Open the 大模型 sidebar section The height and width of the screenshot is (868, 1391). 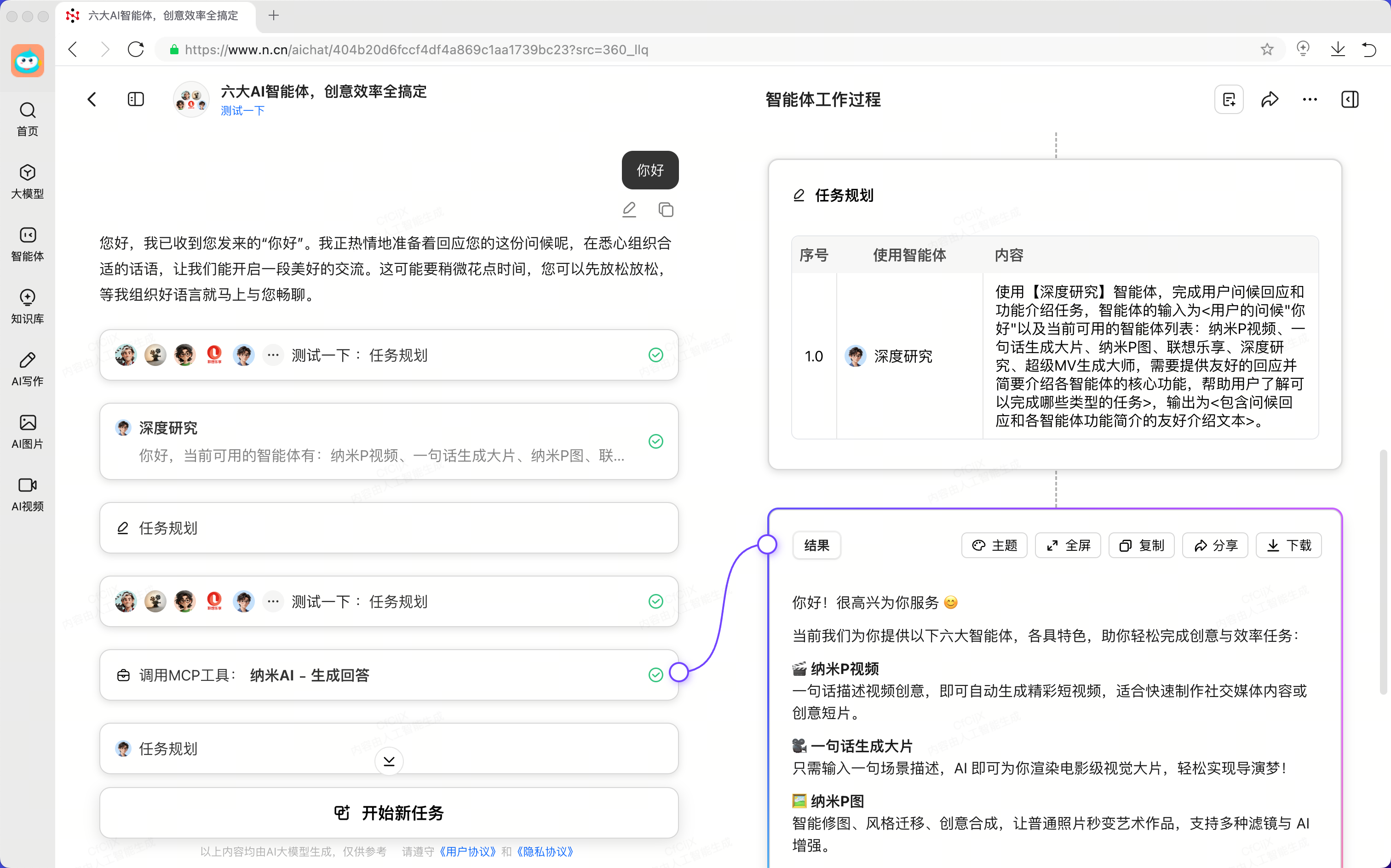point(28,182)
